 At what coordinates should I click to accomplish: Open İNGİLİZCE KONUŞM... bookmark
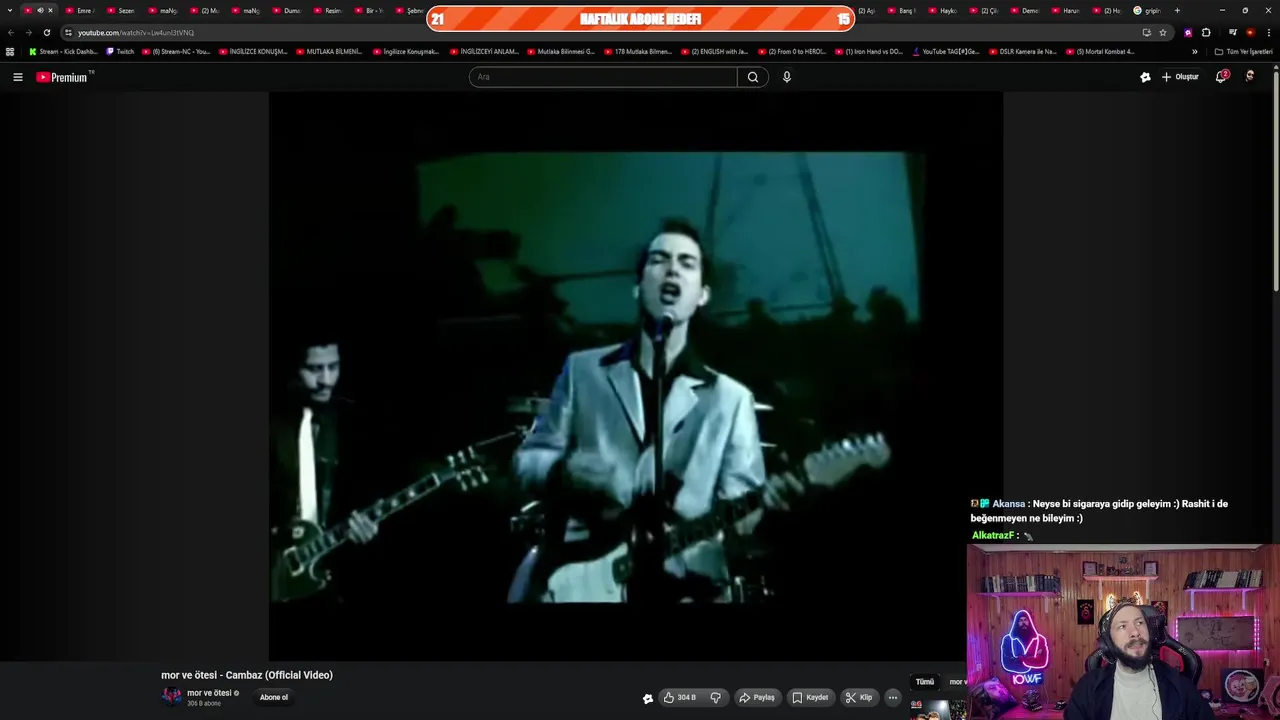[253, 51]
